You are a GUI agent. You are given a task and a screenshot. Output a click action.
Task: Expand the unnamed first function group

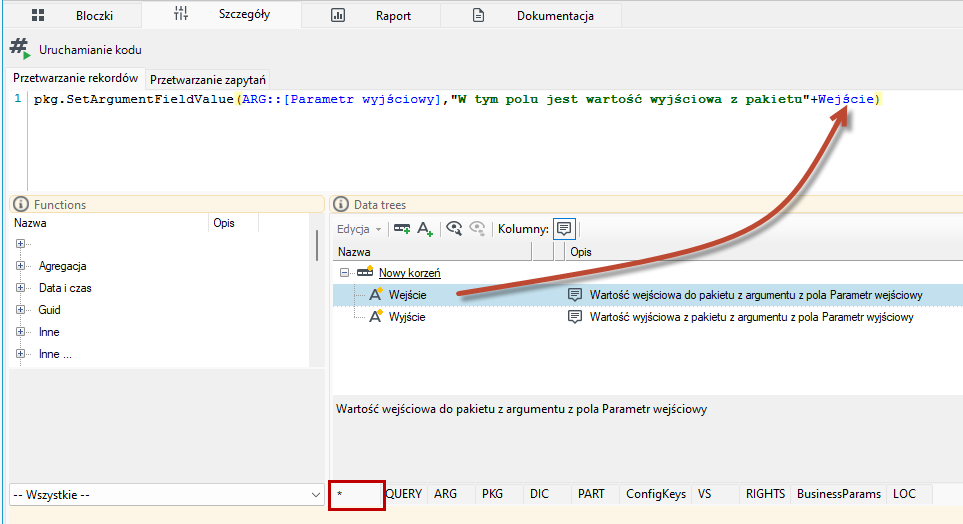20,244
